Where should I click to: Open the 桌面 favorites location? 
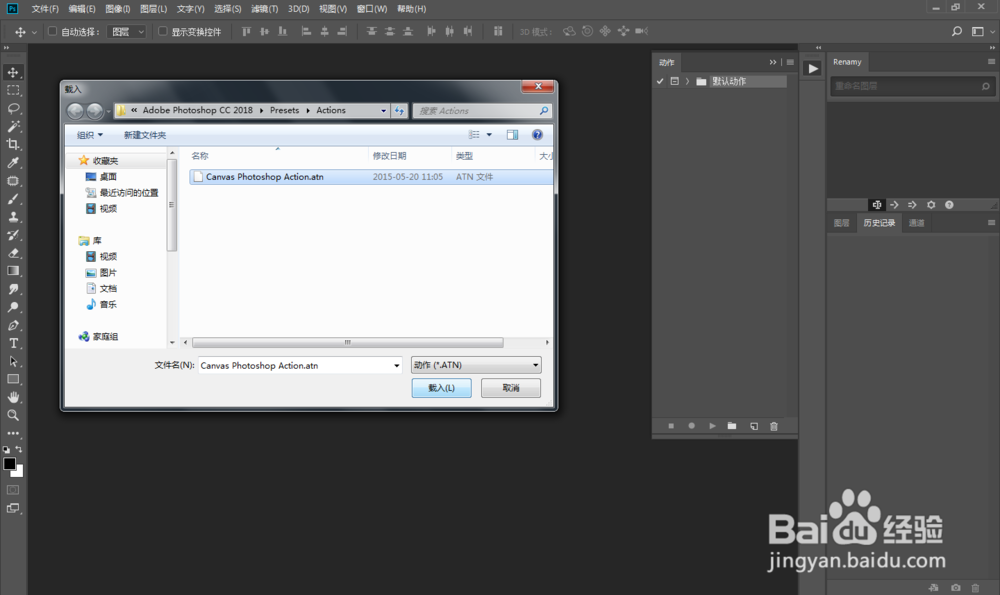point(101,177)
